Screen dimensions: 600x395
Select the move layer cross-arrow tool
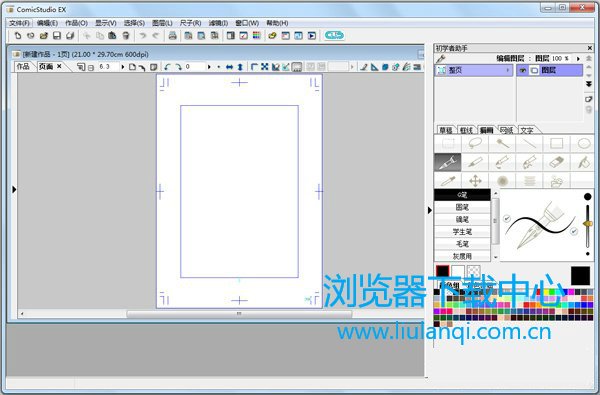(x=475, y=181)
